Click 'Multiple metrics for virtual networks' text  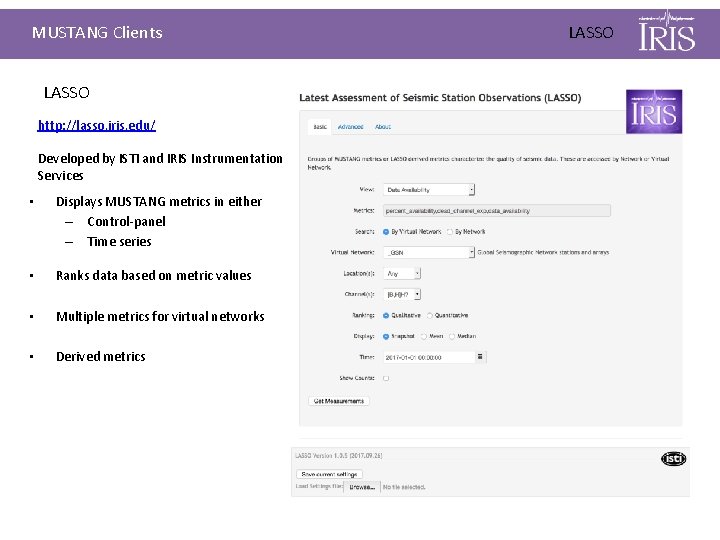[160, 317]
